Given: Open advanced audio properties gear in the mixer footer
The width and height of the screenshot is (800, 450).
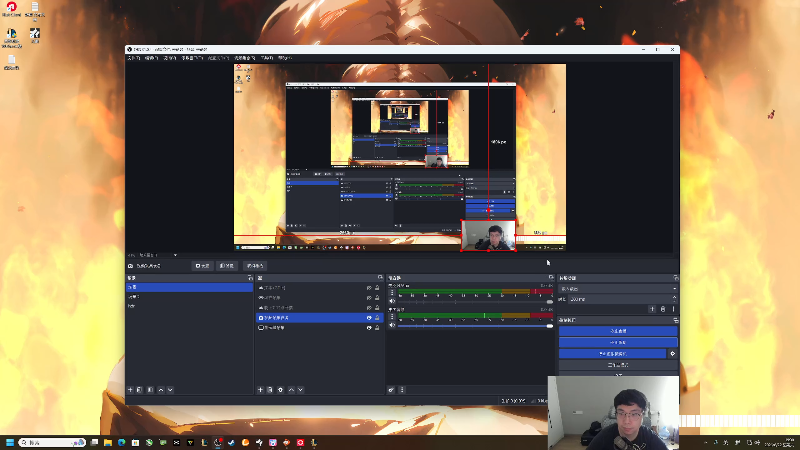Looking at the screenshot, I should pyautogui.click(x=391, y=390).
